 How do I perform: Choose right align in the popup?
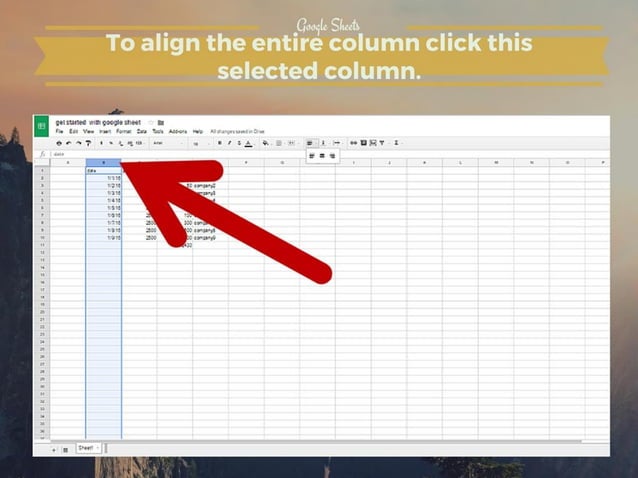(x=332, y=156)
